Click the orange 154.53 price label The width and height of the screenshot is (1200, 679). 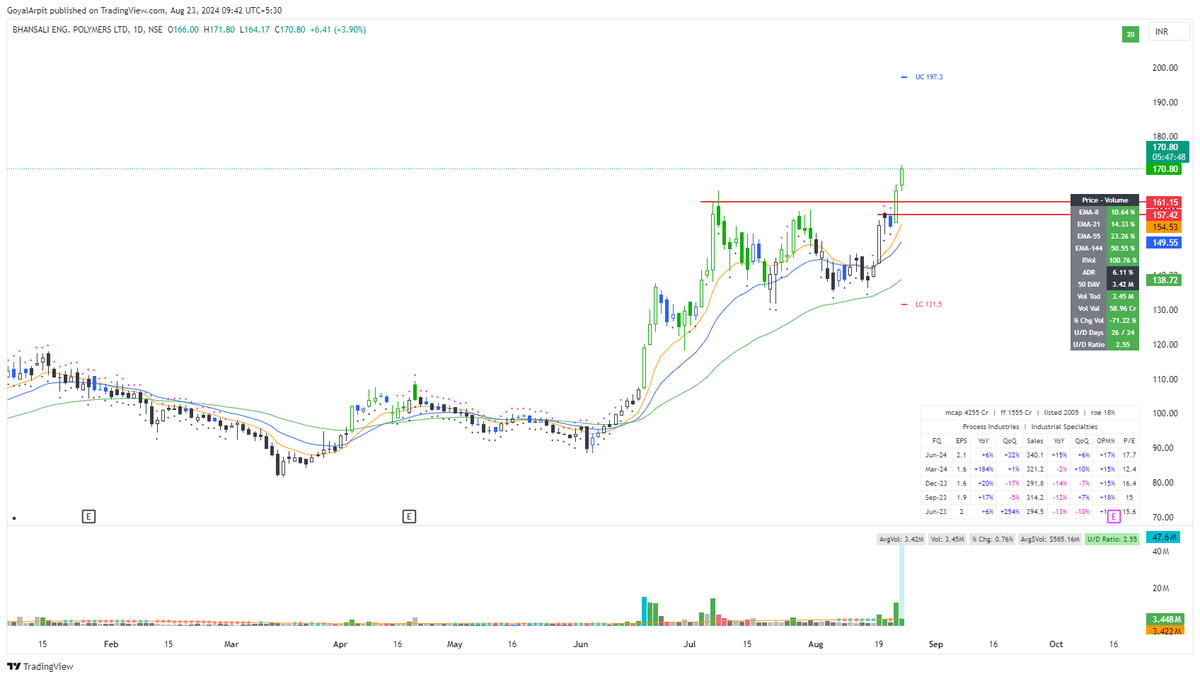(x=1166, y=228)
